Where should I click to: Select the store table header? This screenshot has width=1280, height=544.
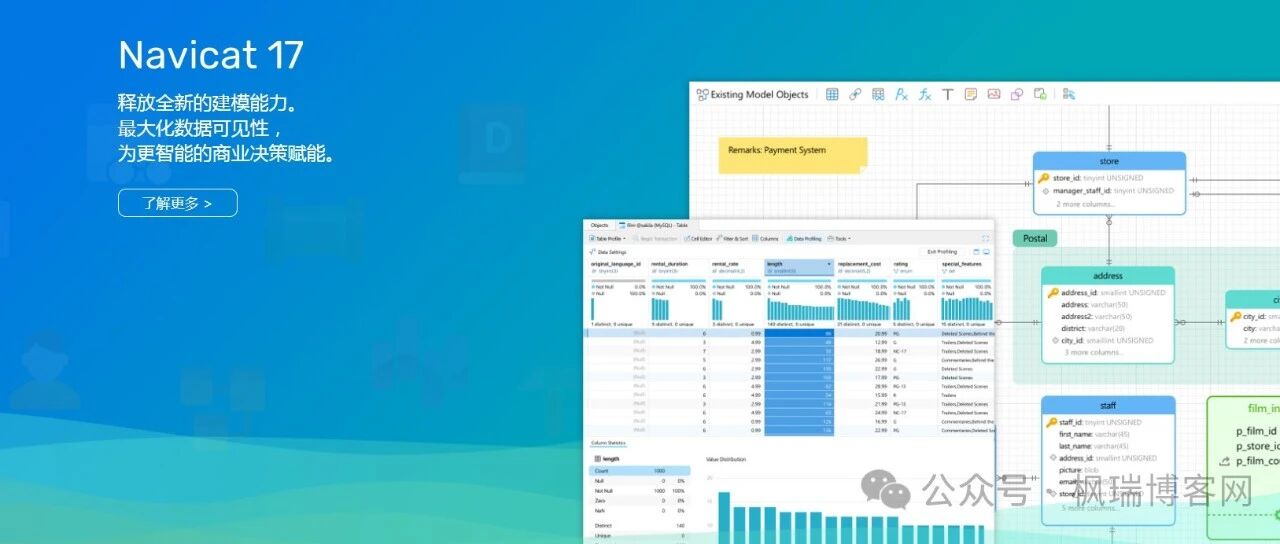tap(1109, 161)
